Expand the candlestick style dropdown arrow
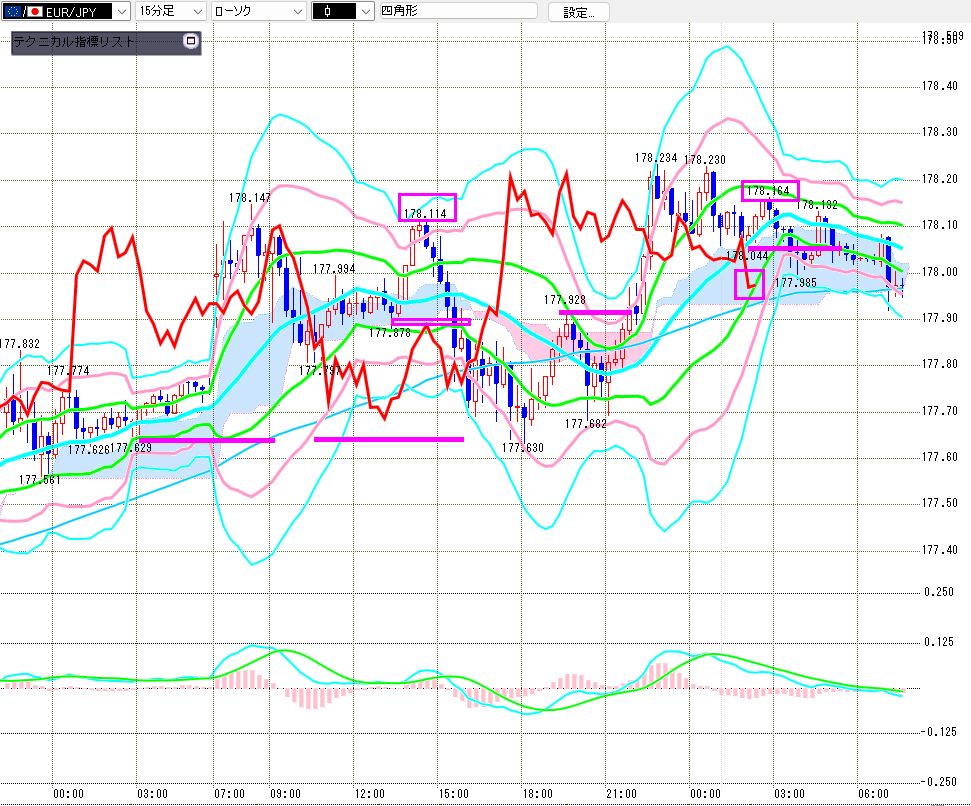The image size is (971, 806). (355, 11)
